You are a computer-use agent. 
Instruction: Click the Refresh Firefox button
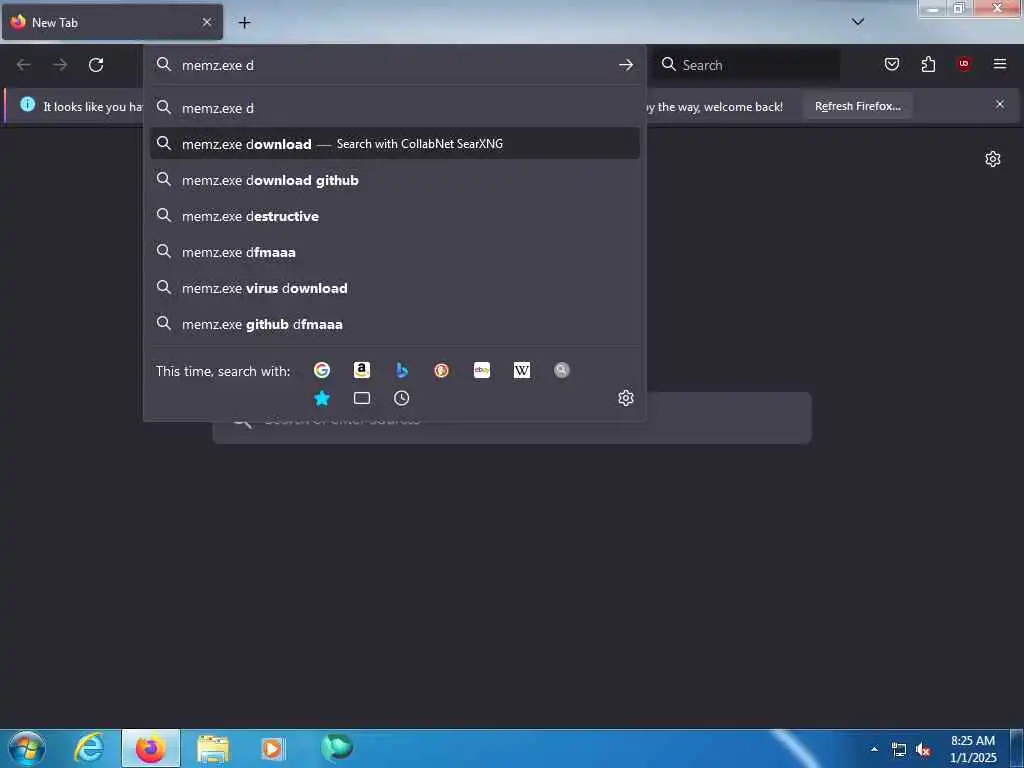click(x=857, y=106)
